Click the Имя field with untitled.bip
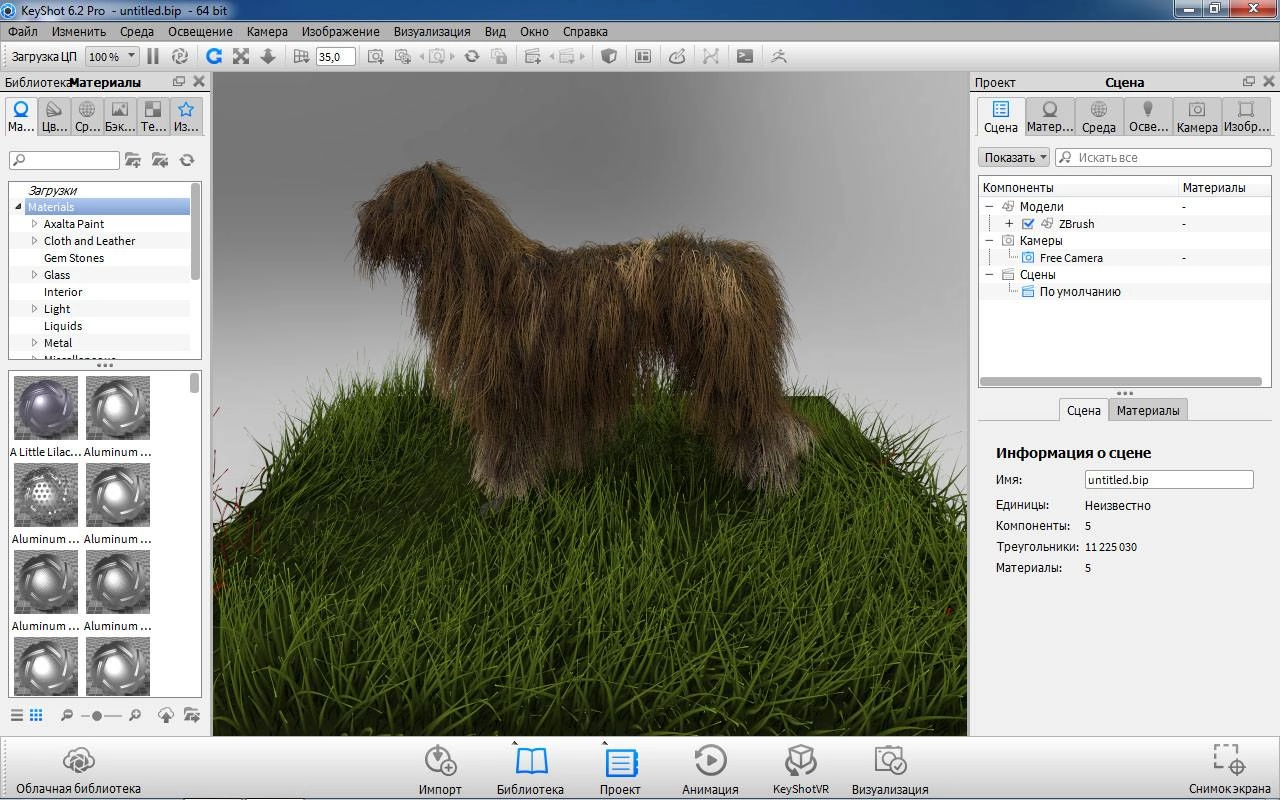Viewport: 1280px width, 800px height. pyautogui.click(x=1169, y=480)
